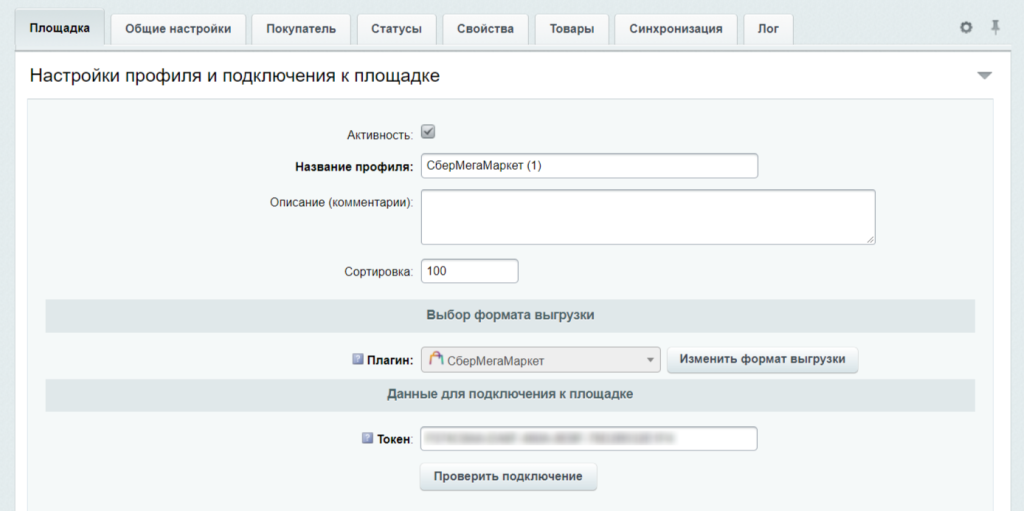1024x511 pixels.
Task: Switch to the Синхронизация tab
Action: pos(676,29)
